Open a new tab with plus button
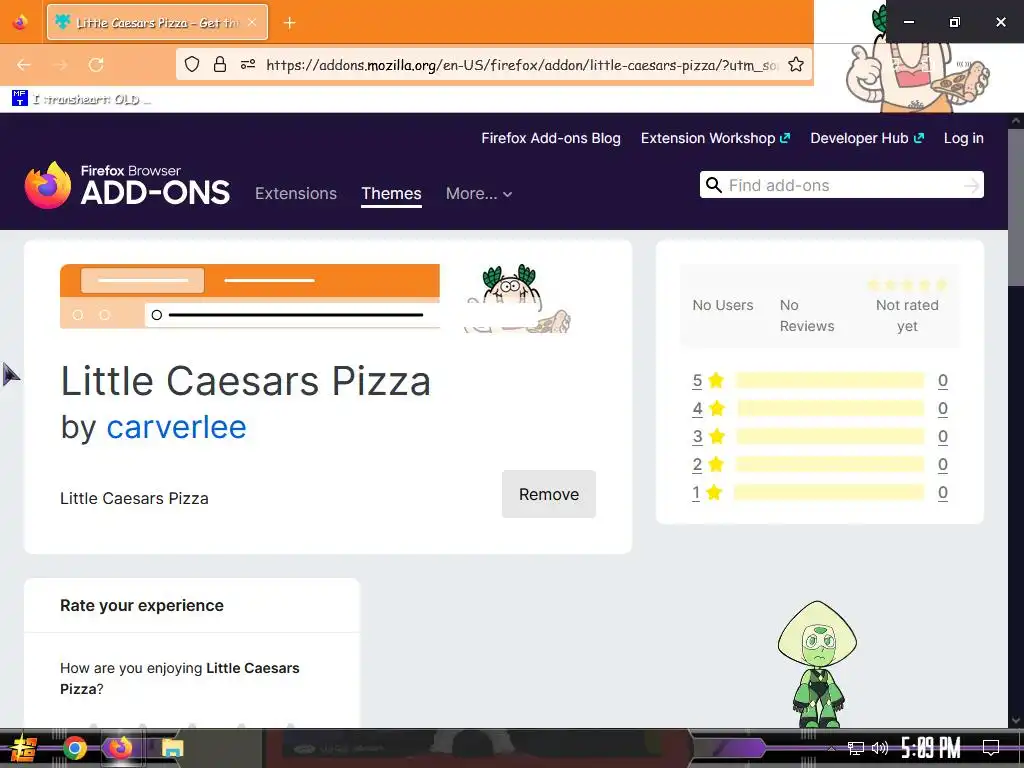1024x768 pixels. coord(289,23)
